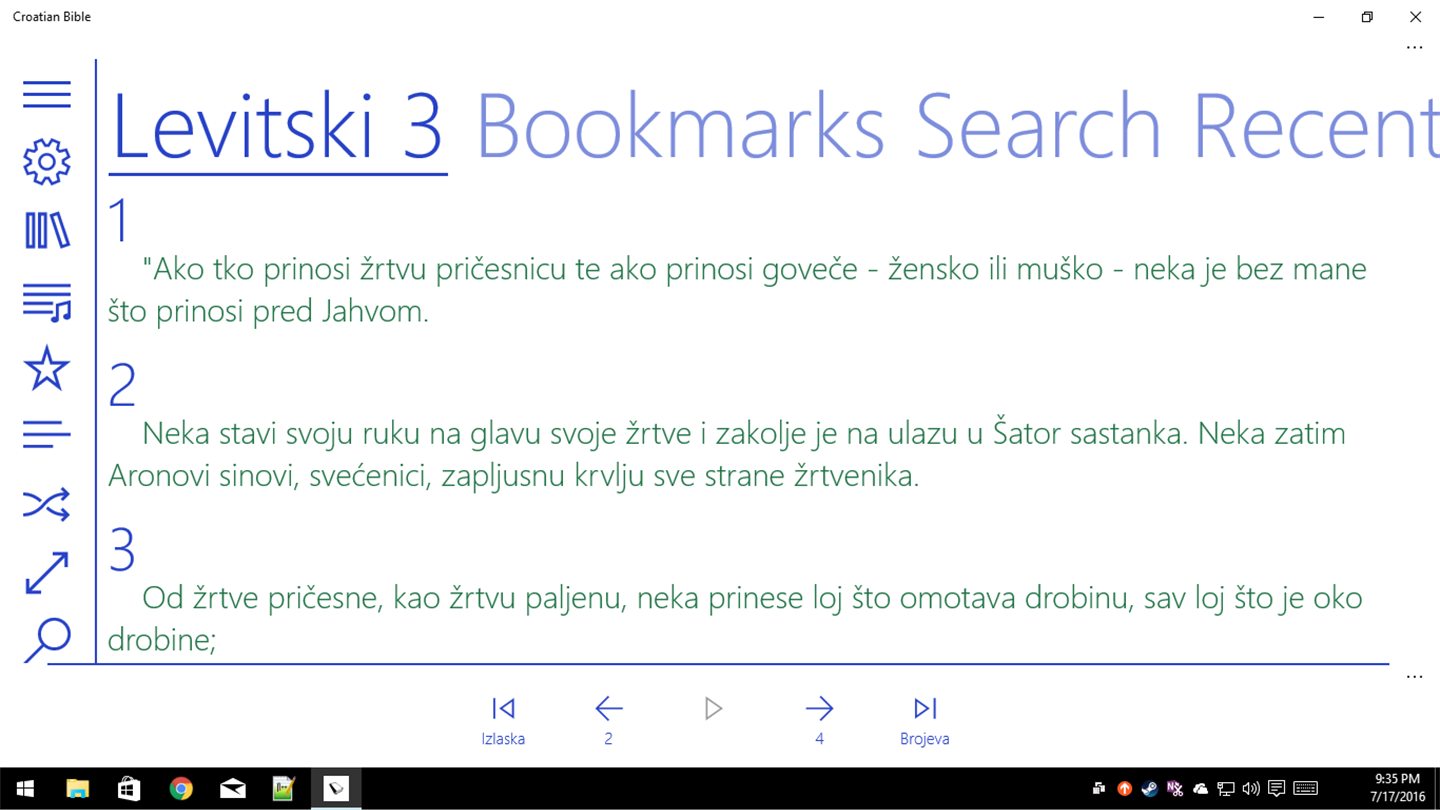Screen dimensions: 1440x810
Task: Click the shuffle random icon
Action: pos(47,505)
